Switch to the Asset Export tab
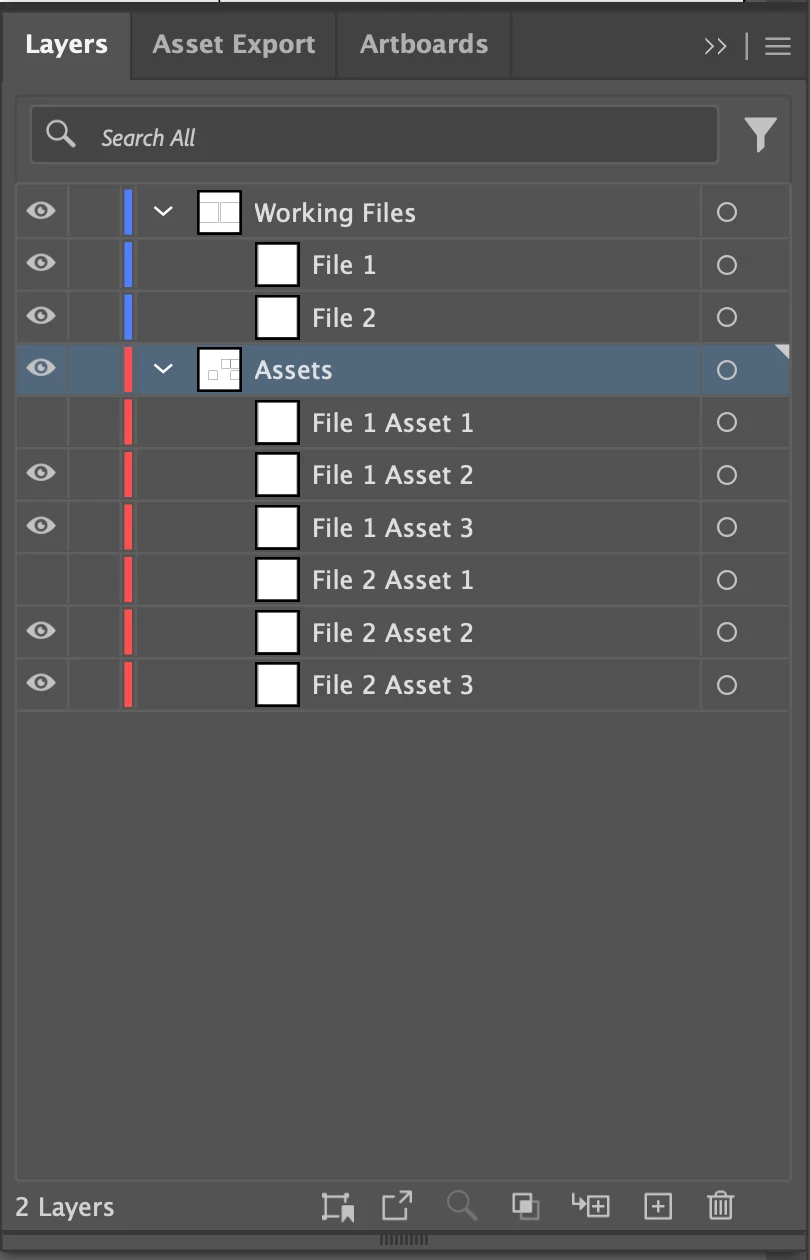Viewport: 810px width, 1260px height. coord(234,44)
